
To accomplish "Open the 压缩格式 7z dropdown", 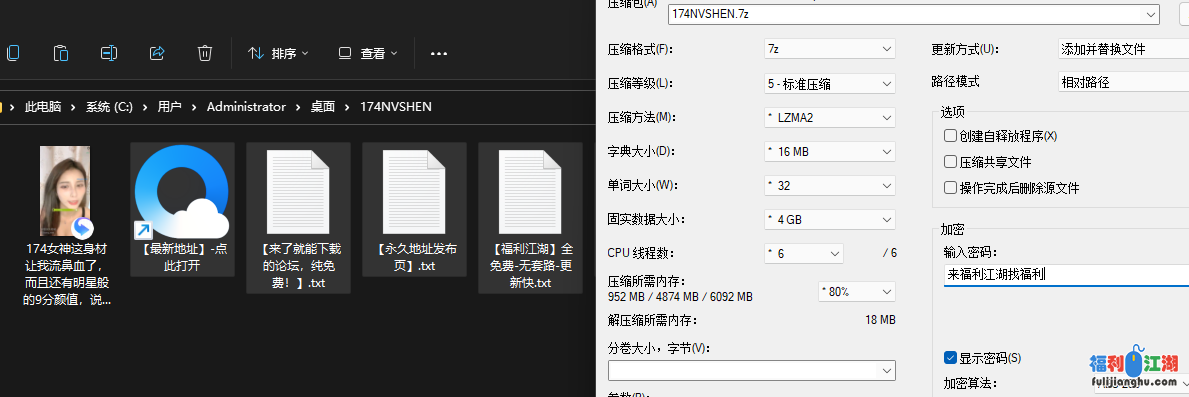I will 830,49.
